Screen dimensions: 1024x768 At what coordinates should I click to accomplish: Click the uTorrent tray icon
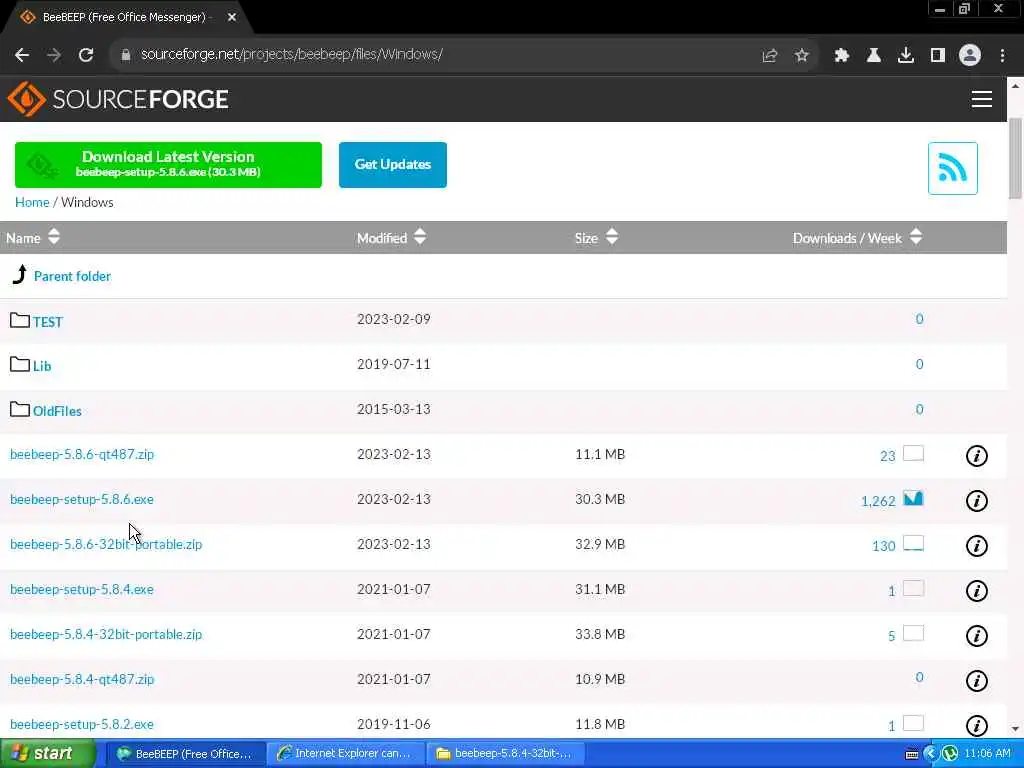(x=950, y=754)
